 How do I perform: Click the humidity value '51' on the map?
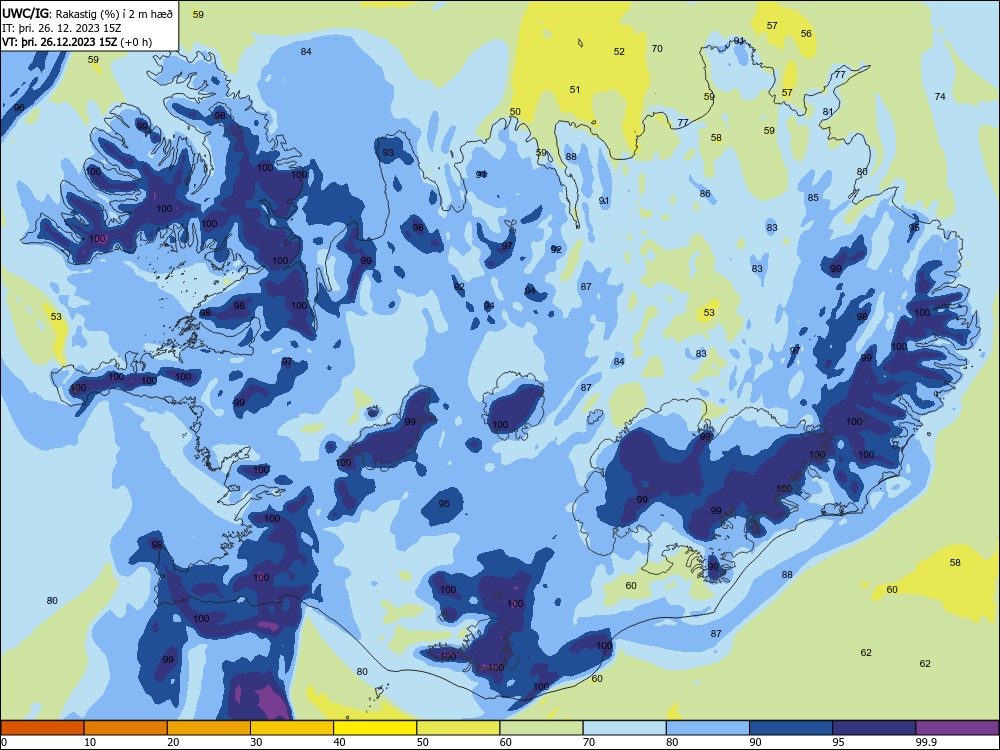pos(575,89)
